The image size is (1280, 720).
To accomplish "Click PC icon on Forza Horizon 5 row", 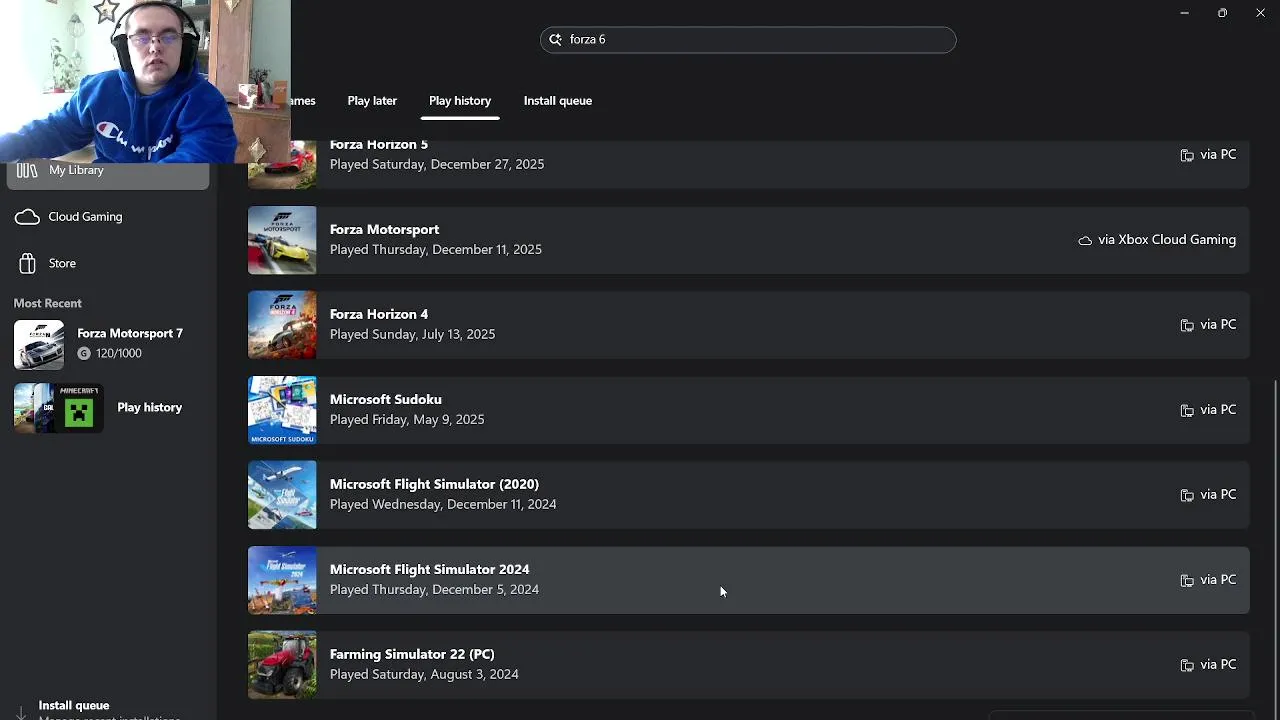I will coord(1187,155).
